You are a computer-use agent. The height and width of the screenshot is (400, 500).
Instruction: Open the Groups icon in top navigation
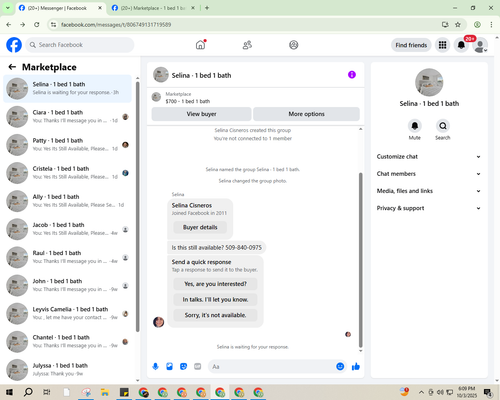coord(294,45)
